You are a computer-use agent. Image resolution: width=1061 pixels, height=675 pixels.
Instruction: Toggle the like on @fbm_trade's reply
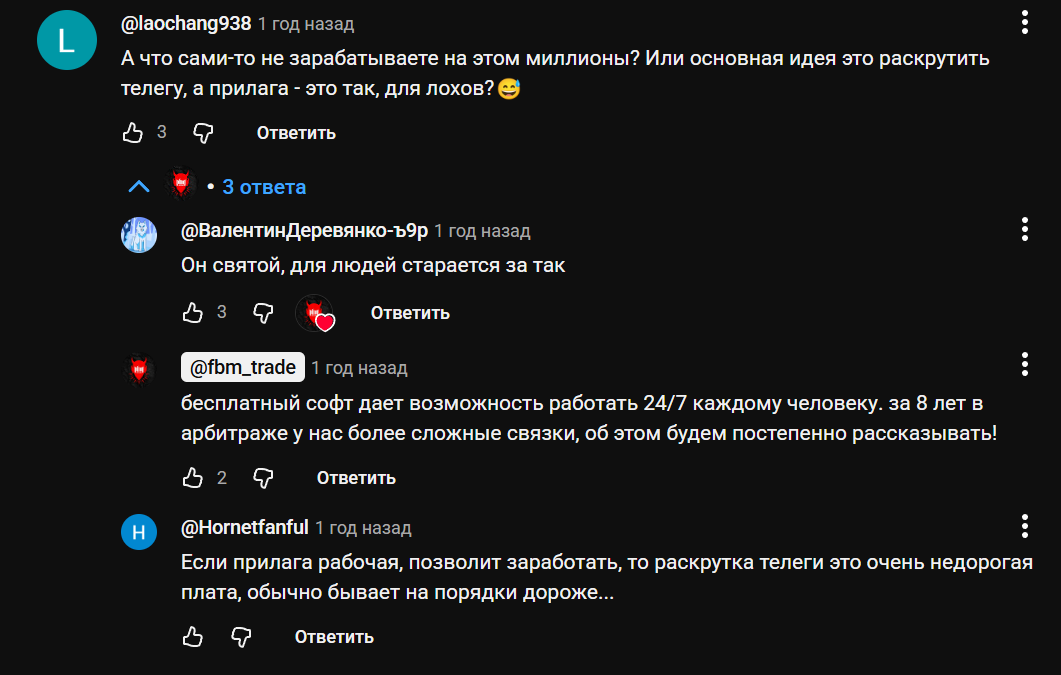191,478
